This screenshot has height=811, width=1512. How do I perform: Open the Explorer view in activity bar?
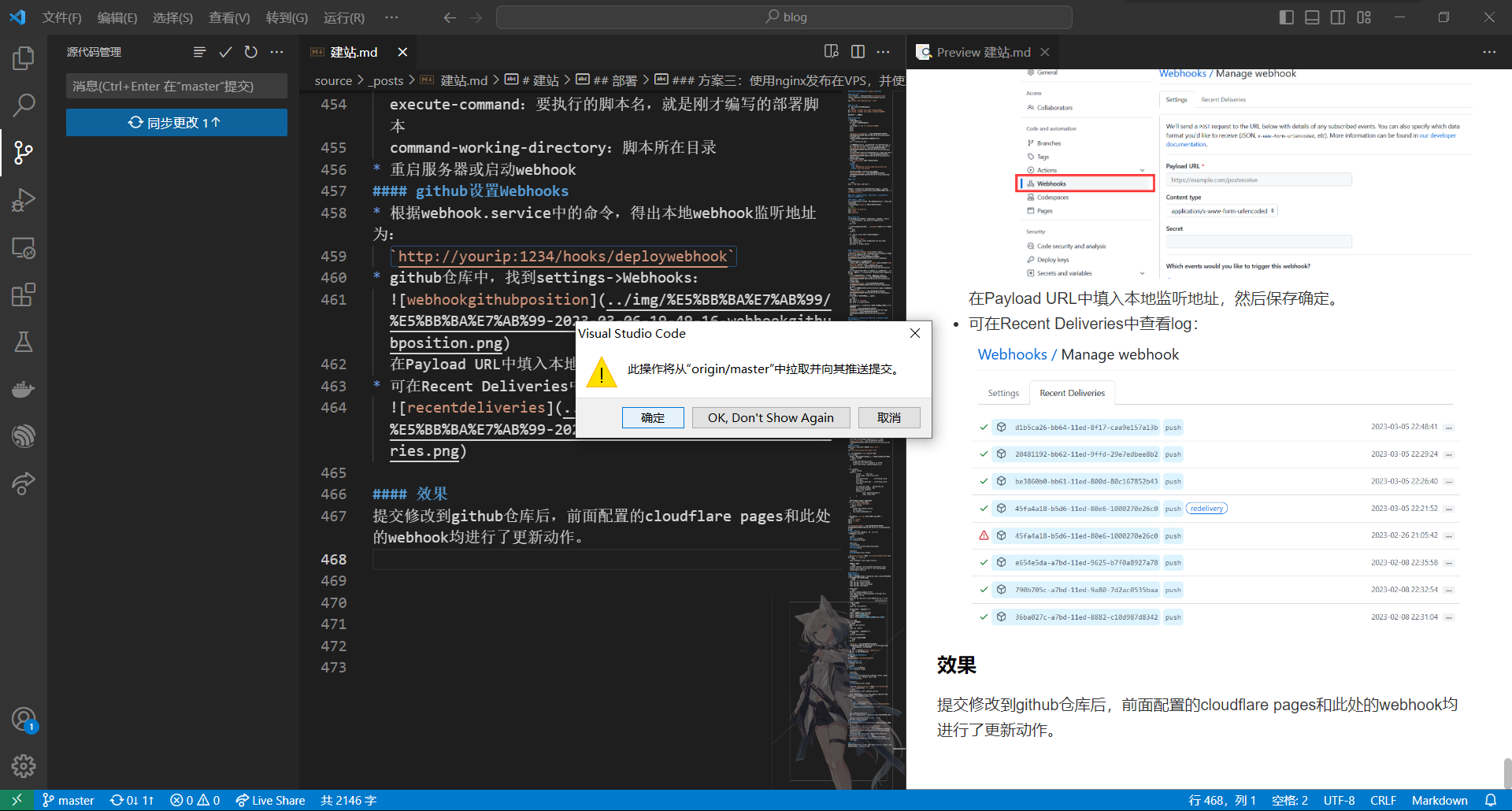click(24, 58)
